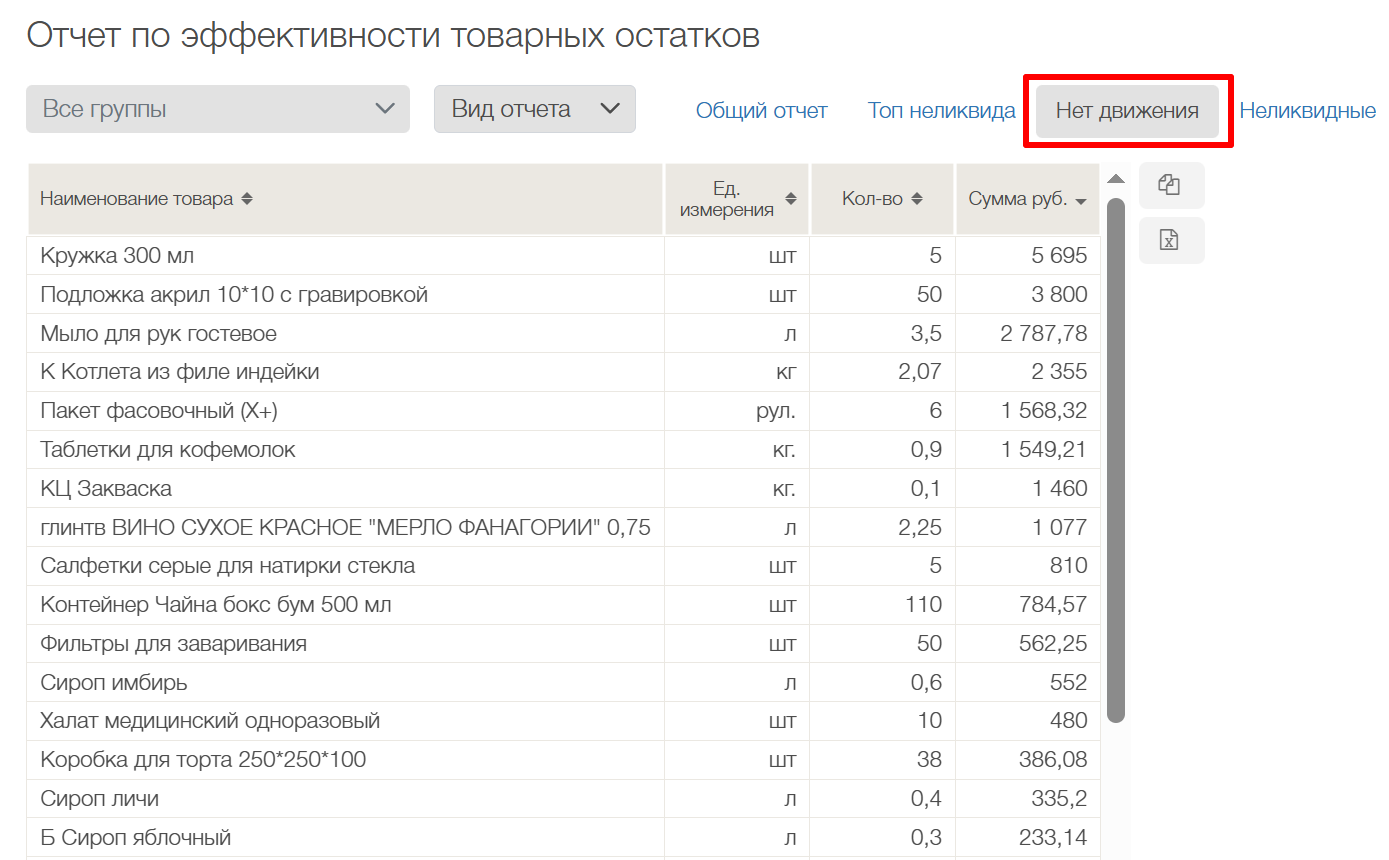Open the Топ неликвида tab
The image size is (1389, 860).
pyautogui.click(x=941, y=110)
